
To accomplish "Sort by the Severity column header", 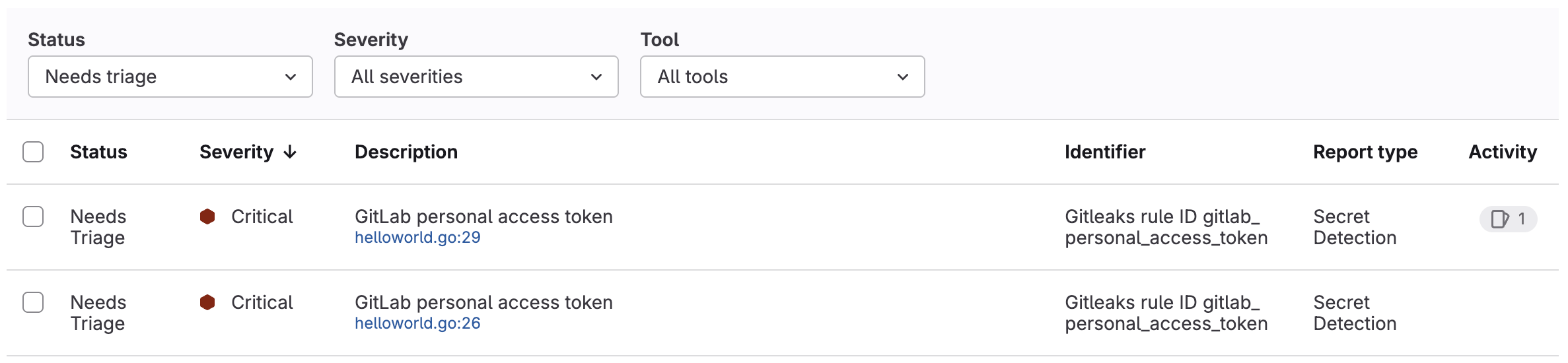I will 236,152.
